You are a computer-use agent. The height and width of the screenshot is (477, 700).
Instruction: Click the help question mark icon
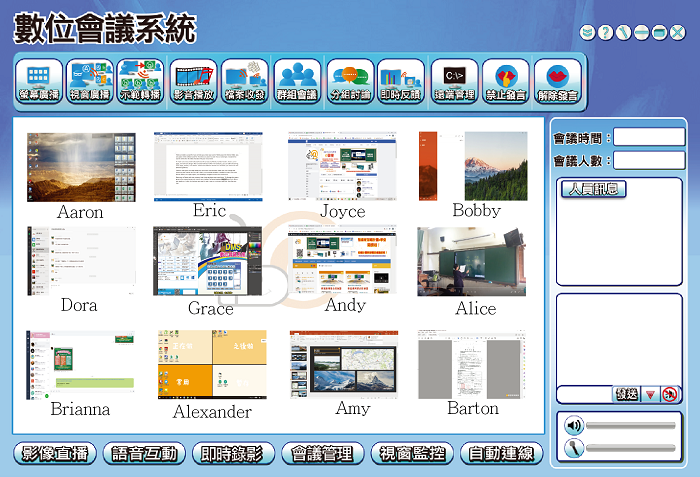point(604,33)
